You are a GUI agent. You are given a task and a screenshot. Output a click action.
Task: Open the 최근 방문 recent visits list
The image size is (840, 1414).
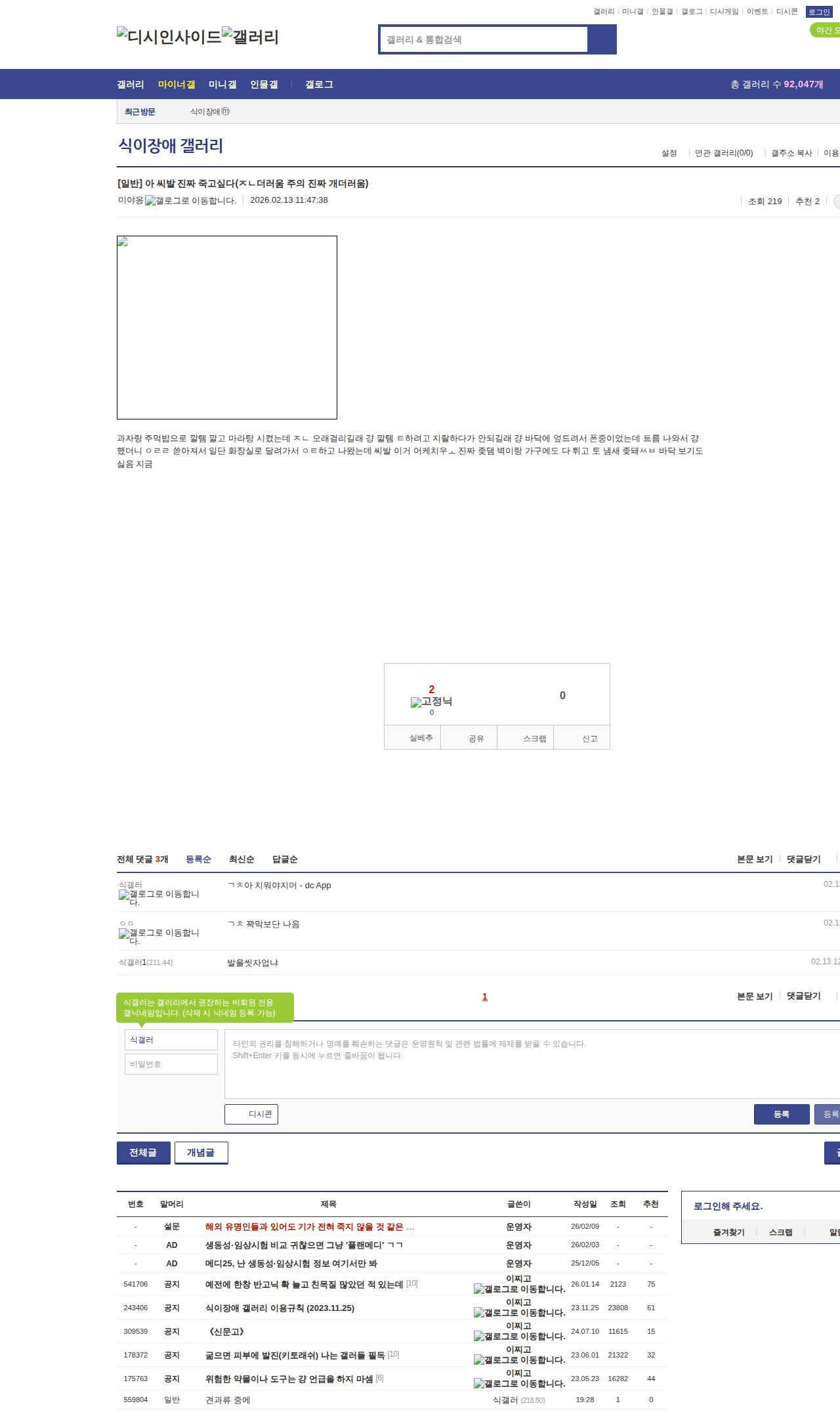point(140,112)
